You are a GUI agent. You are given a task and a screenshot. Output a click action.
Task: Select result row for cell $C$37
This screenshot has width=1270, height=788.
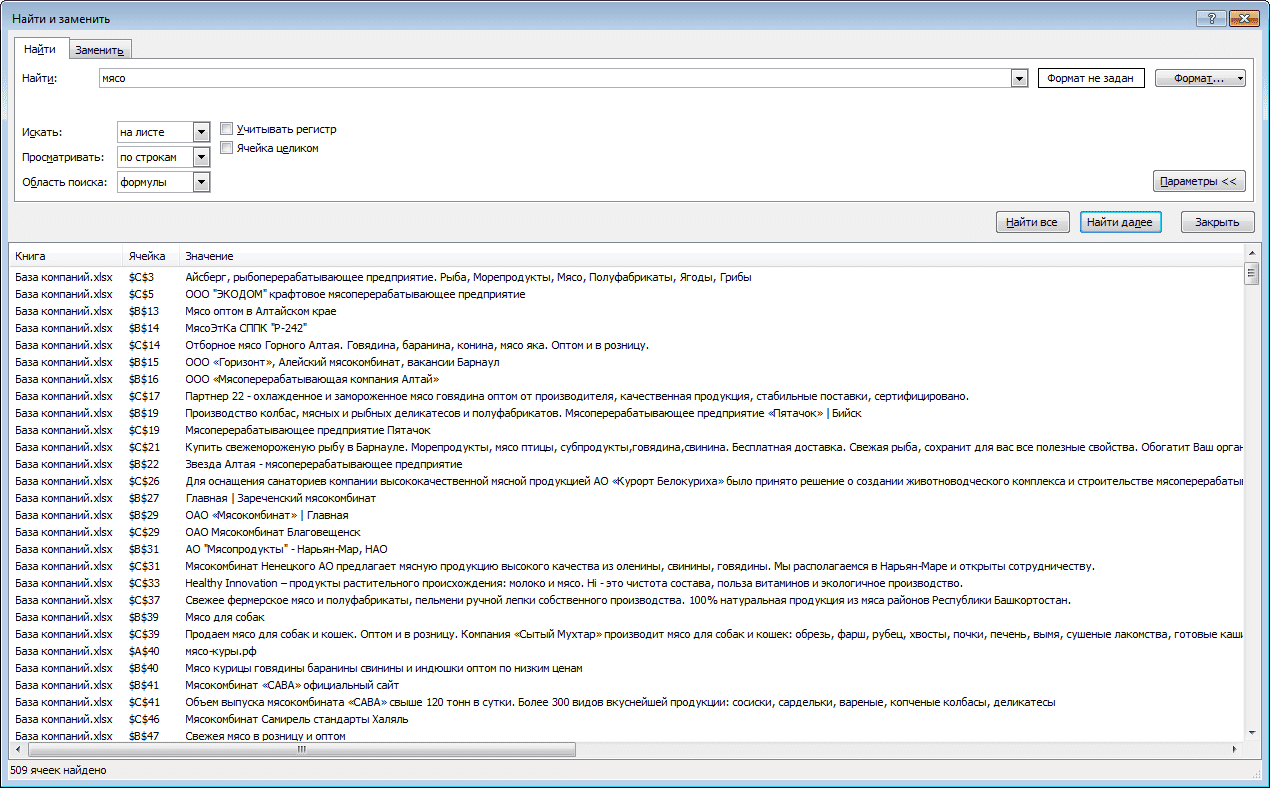coord(626,600)
